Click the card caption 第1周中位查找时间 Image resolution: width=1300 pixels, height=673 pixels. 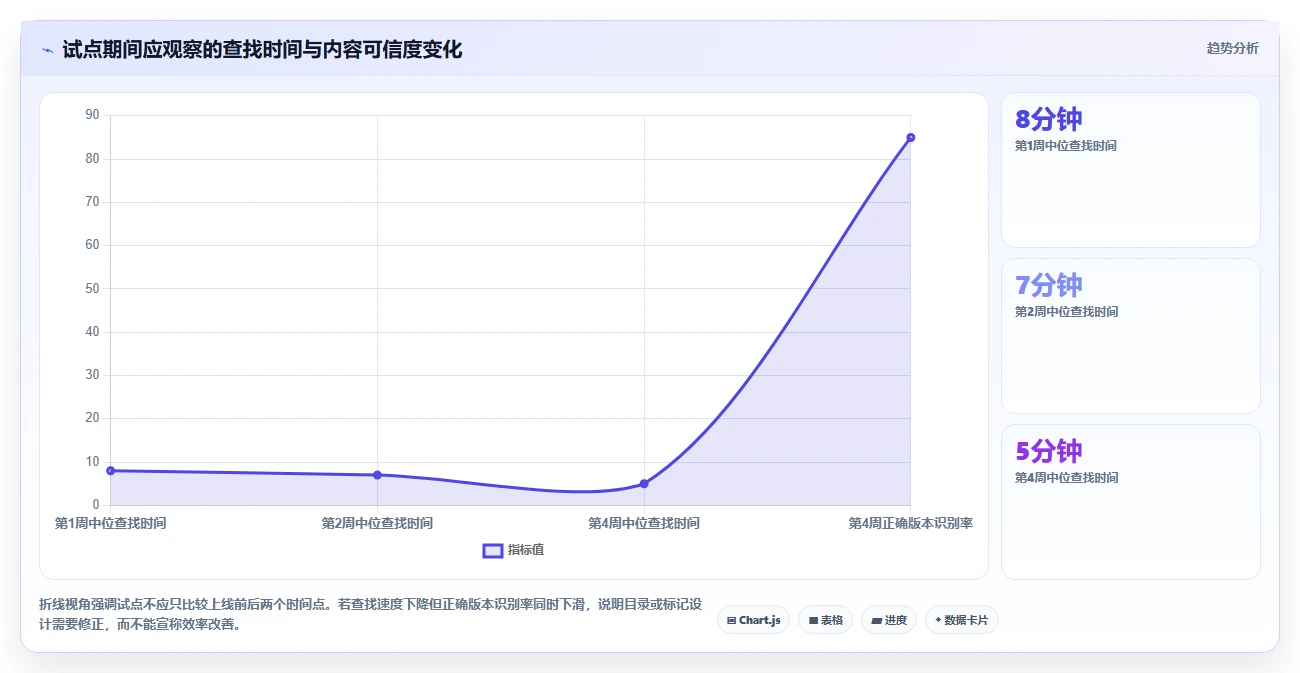click(x=1066, y=146)
